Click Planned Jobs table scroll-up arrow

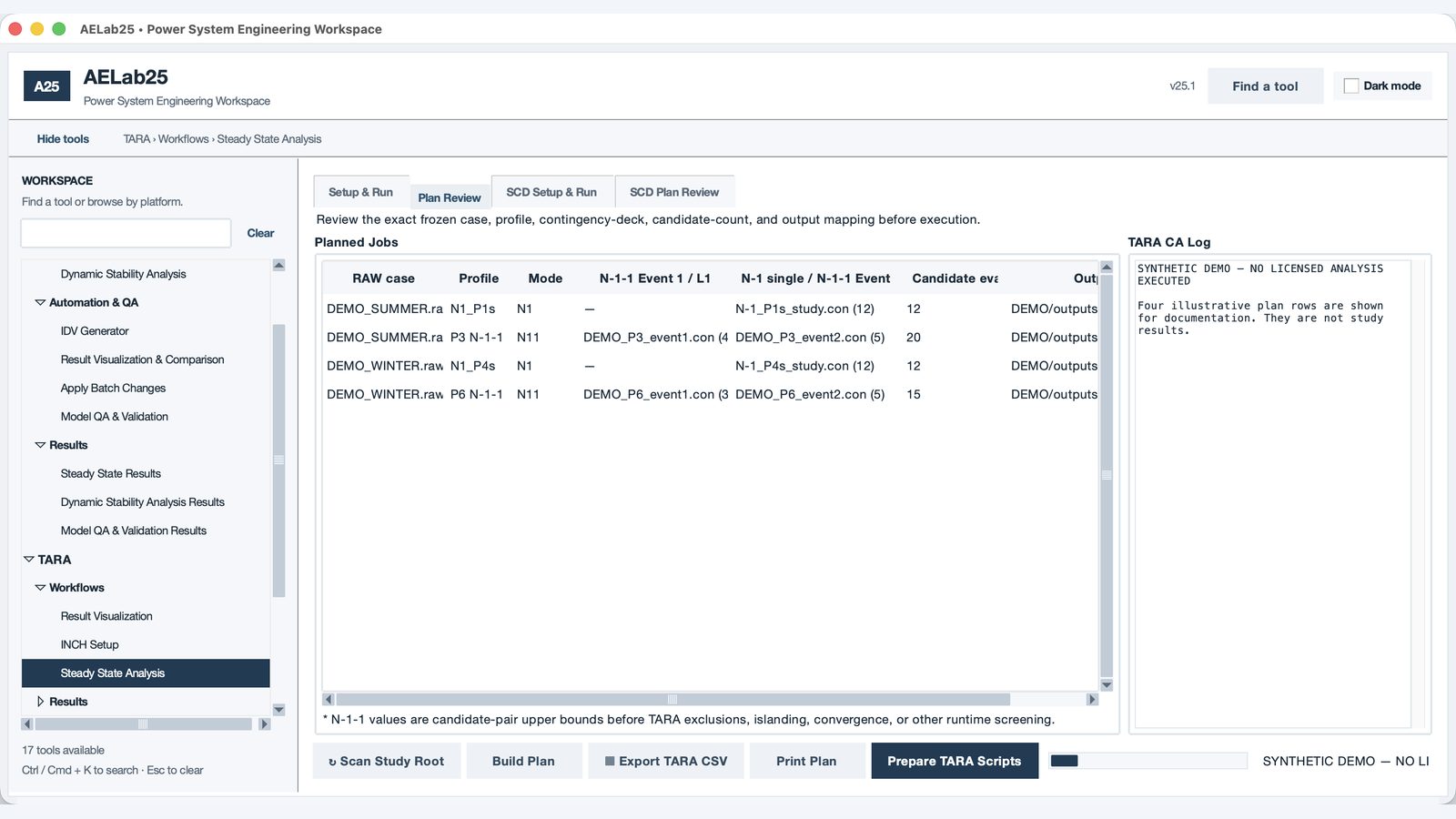(x=1107, y=268)
